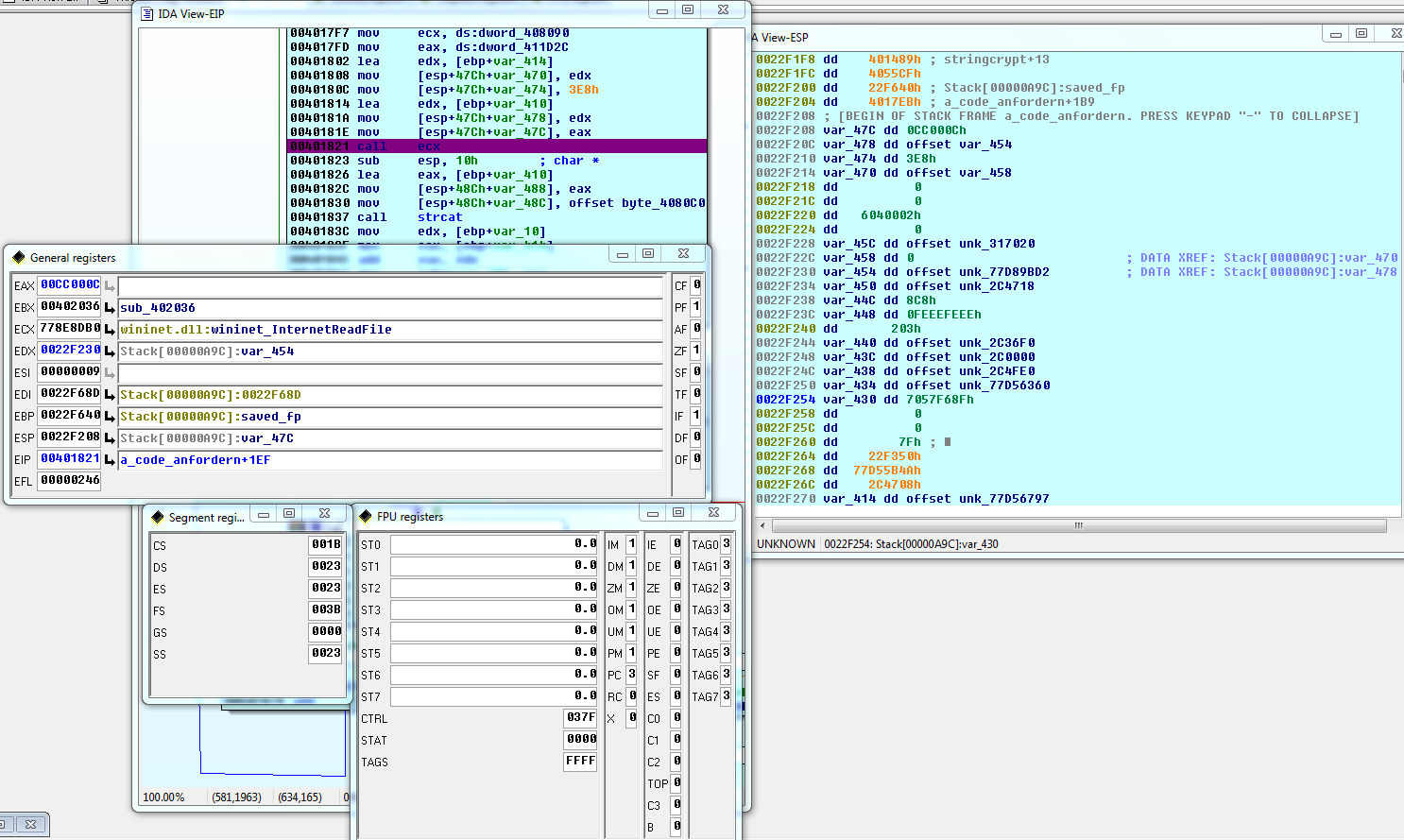
Task: Open the a_code_anfordern+1EF reference
Action: click(196, 460)
